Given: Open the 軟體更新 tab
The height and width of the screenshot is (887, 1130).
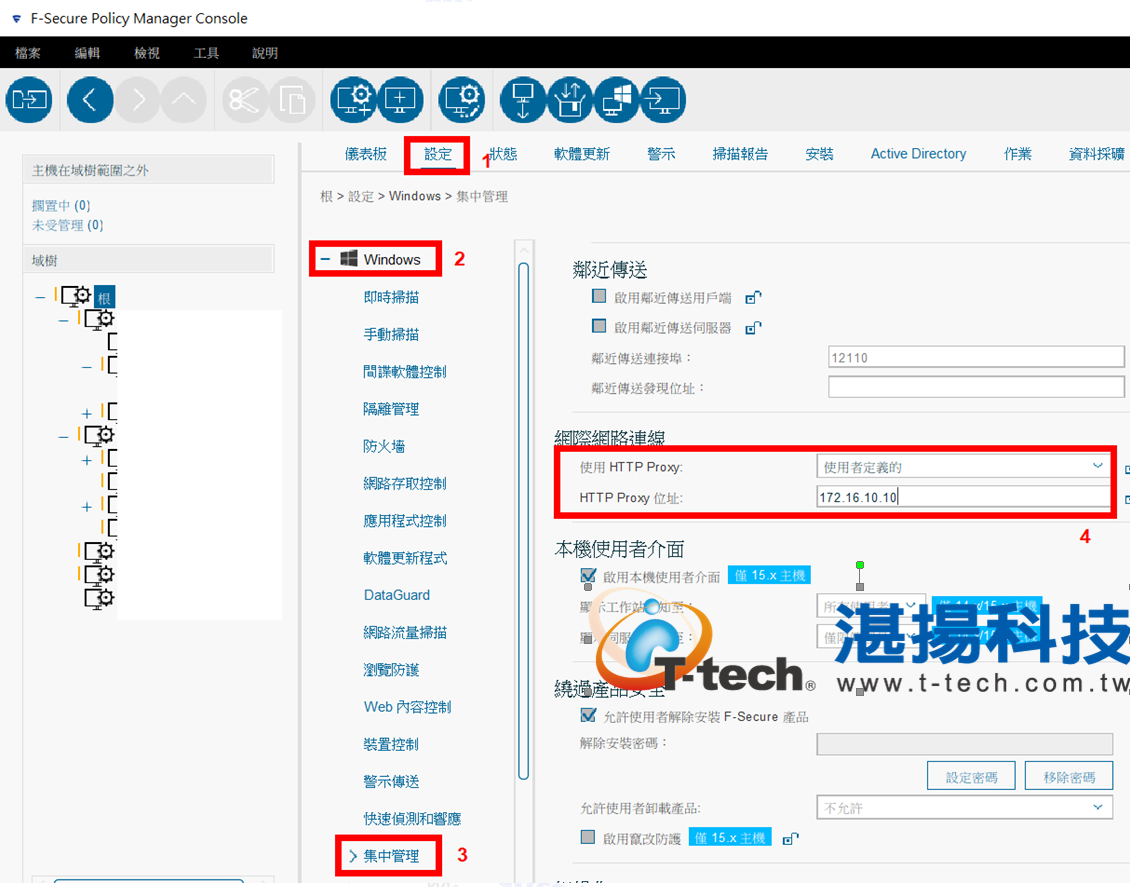Looking at the screenshot, I should pos(582,153).
